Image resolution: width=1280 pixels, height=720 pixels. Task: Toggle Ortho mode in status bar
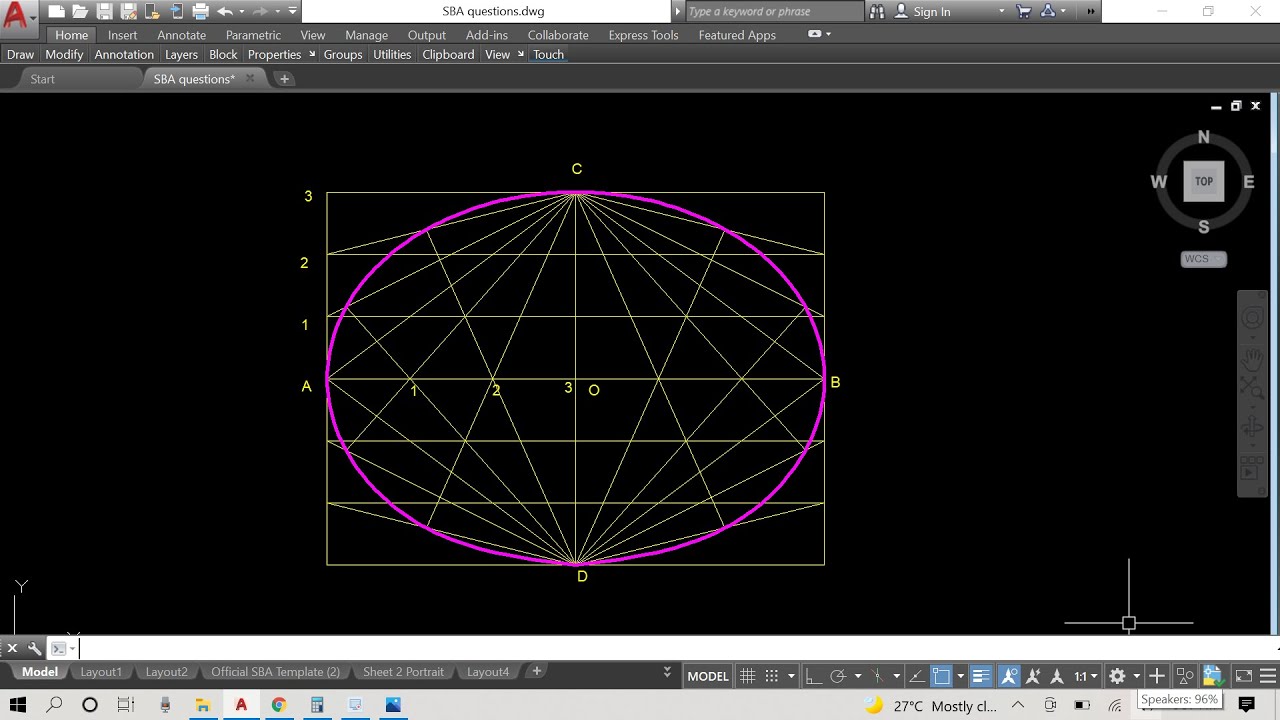tap(814, 676)
